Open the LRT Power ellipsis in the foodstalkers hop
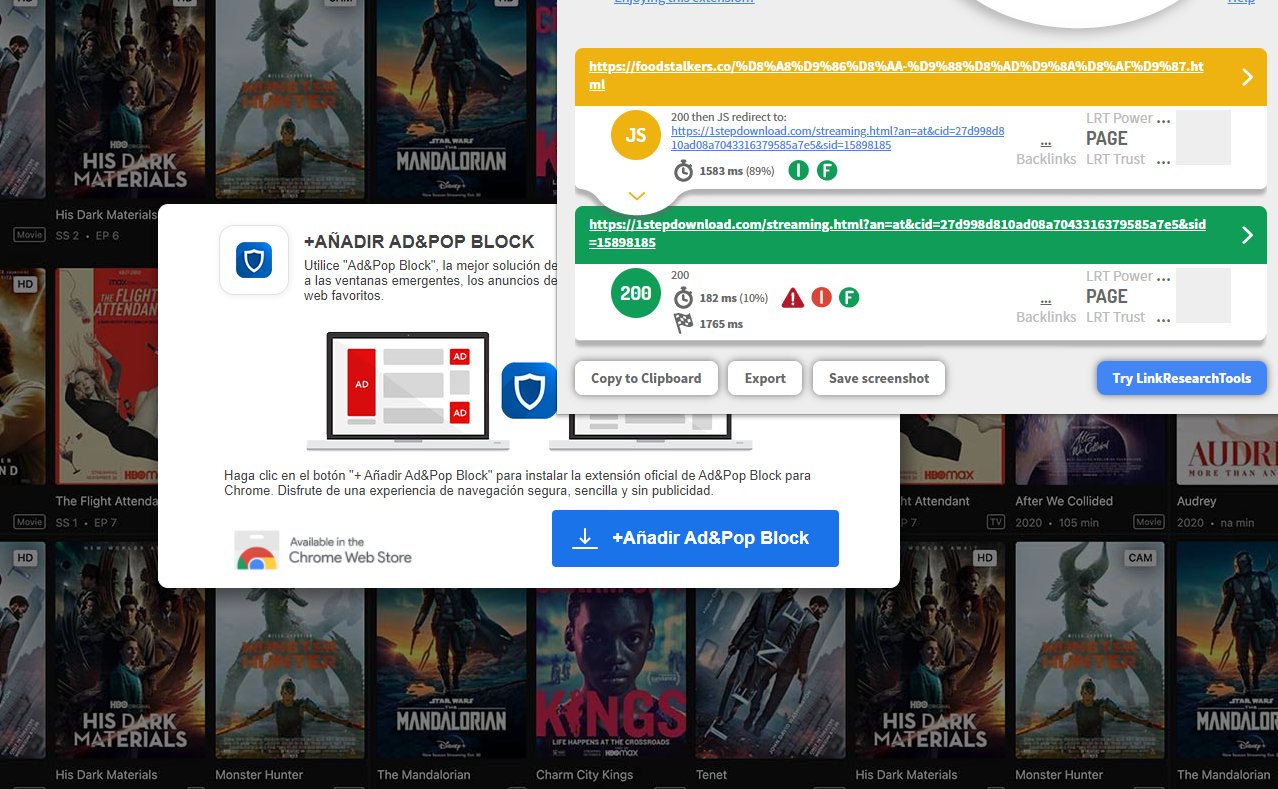 [1163, 119]
